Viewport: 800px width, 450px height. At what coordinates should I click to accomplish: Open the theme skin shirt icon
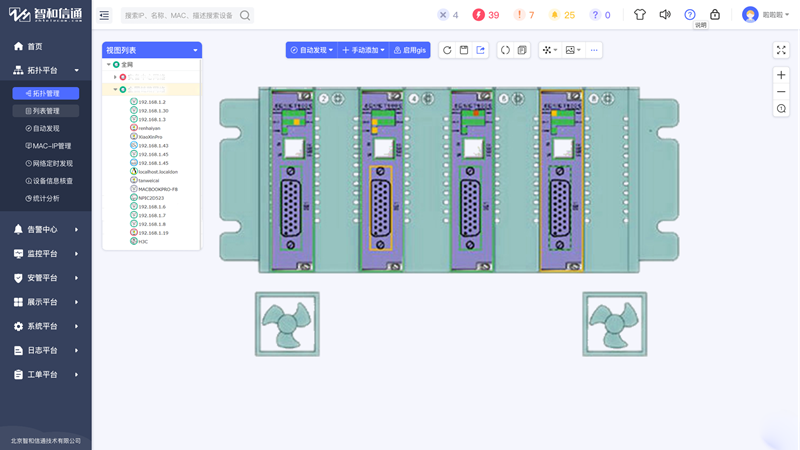[640, 14]
